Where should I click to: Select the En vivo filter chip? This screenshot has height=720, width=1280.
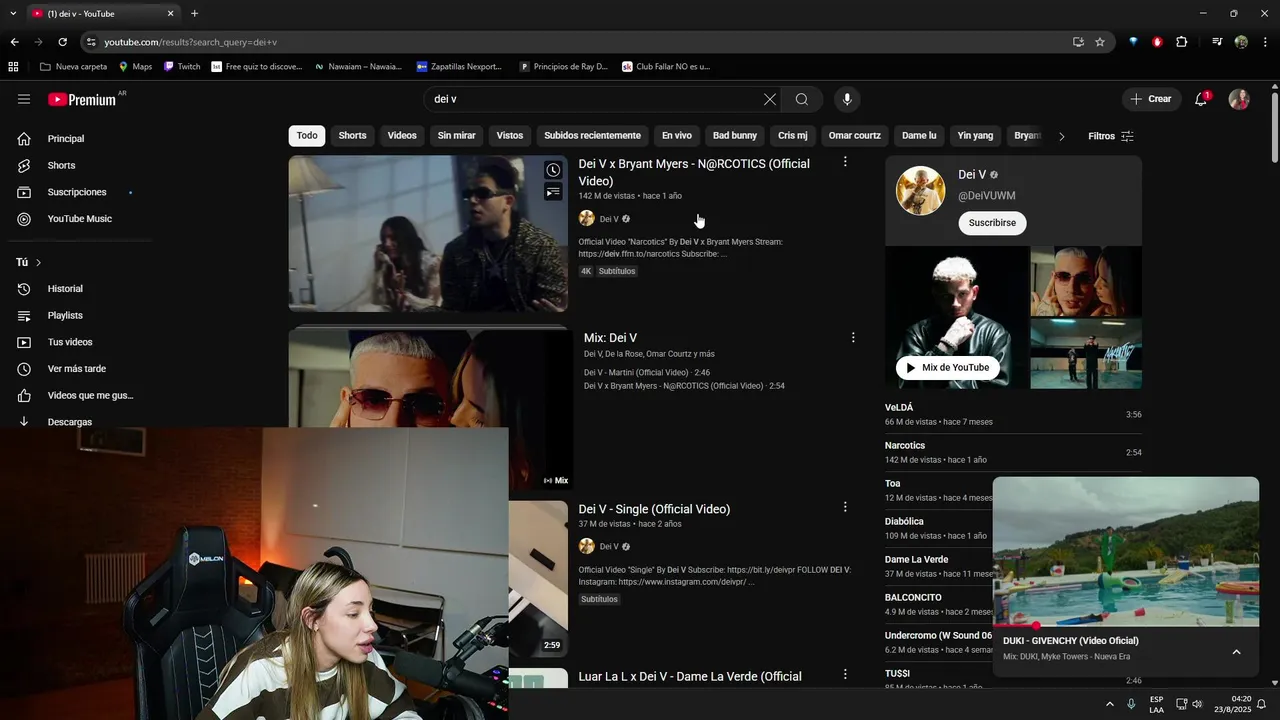click(x=677, y=136)
